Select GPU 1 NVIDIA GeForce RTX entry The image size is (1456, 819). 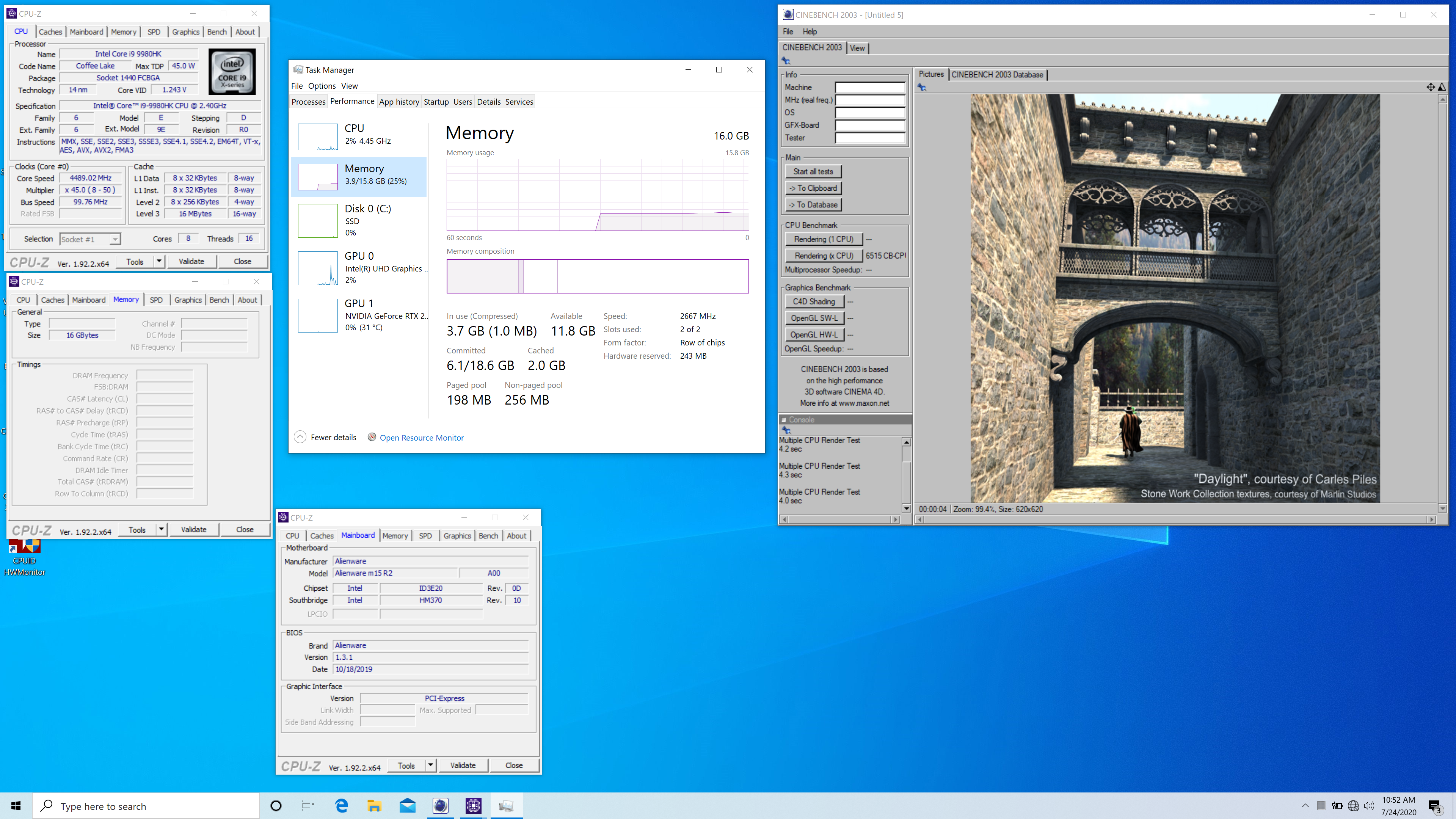point(359,315)
